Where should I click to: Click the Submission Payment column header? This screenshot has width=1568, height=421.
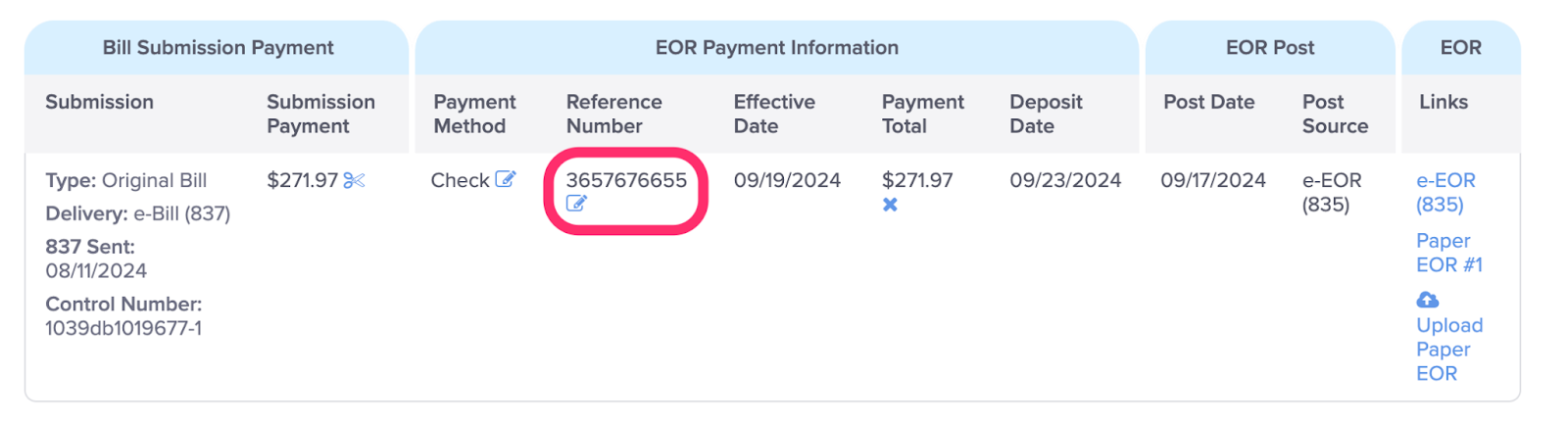[320, 114]
